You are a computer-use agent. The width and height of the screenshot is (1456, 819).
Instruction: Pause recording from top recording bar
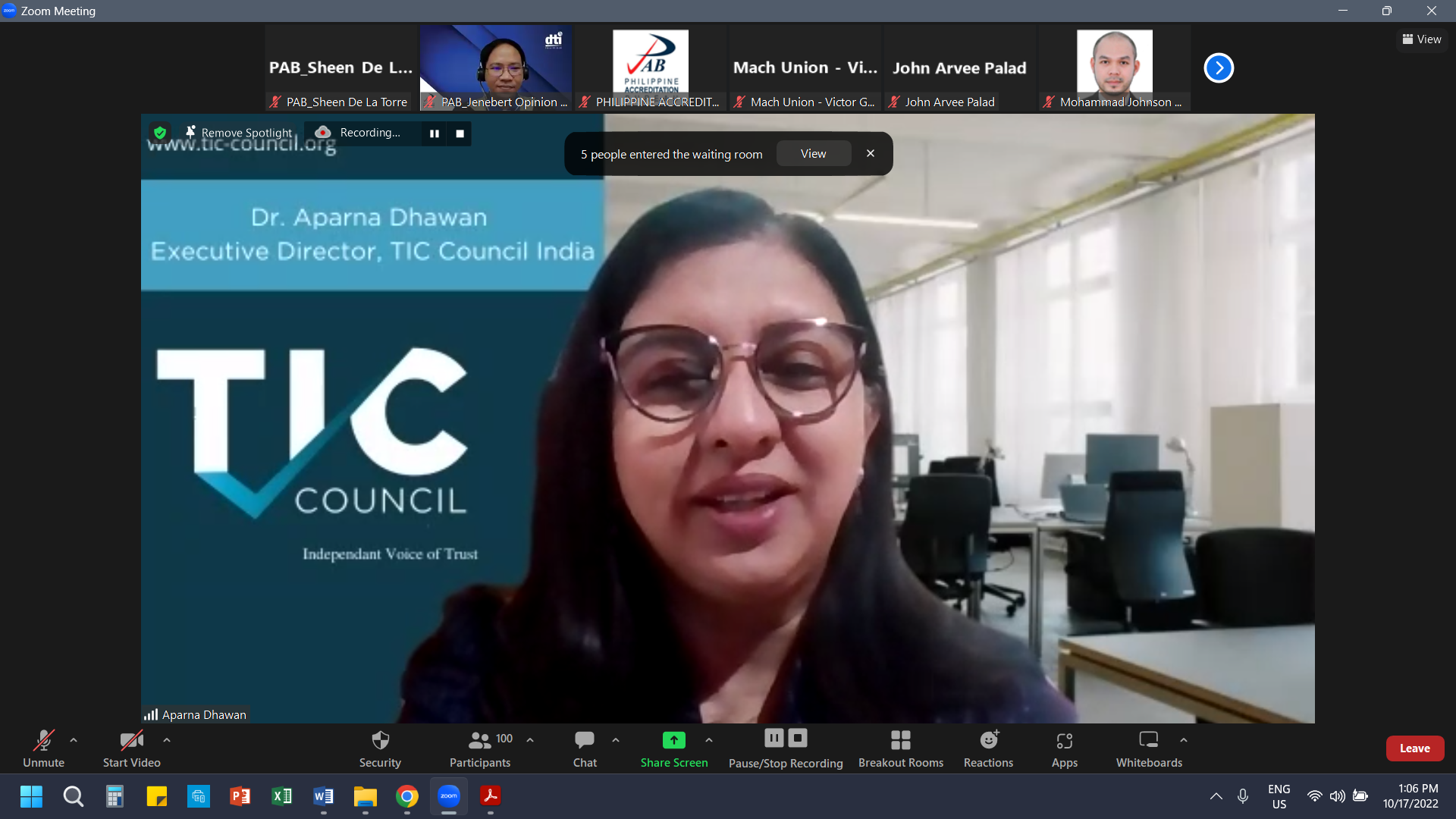coord(435,133)
